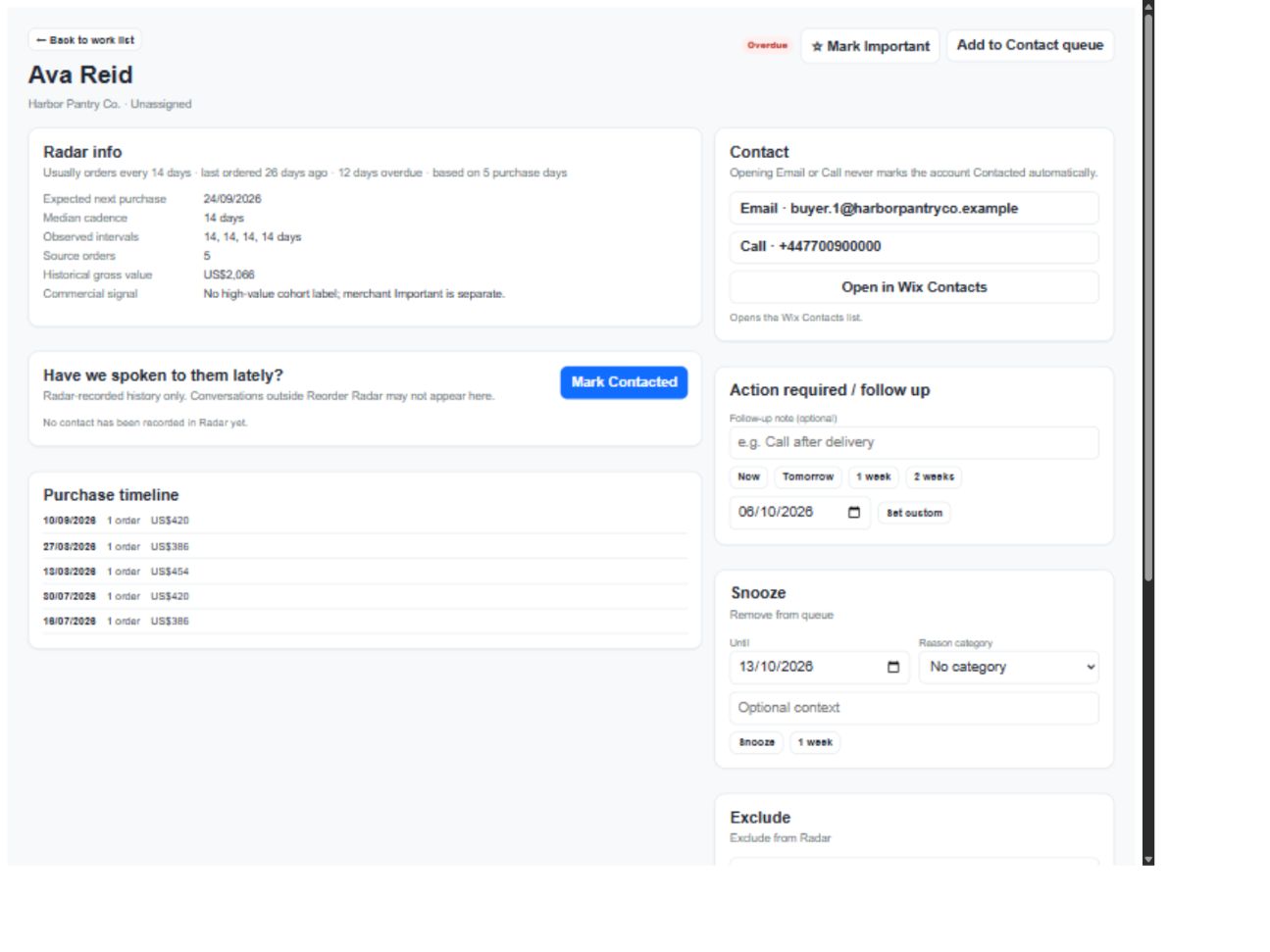Call +447700900000

click(913, 246)
